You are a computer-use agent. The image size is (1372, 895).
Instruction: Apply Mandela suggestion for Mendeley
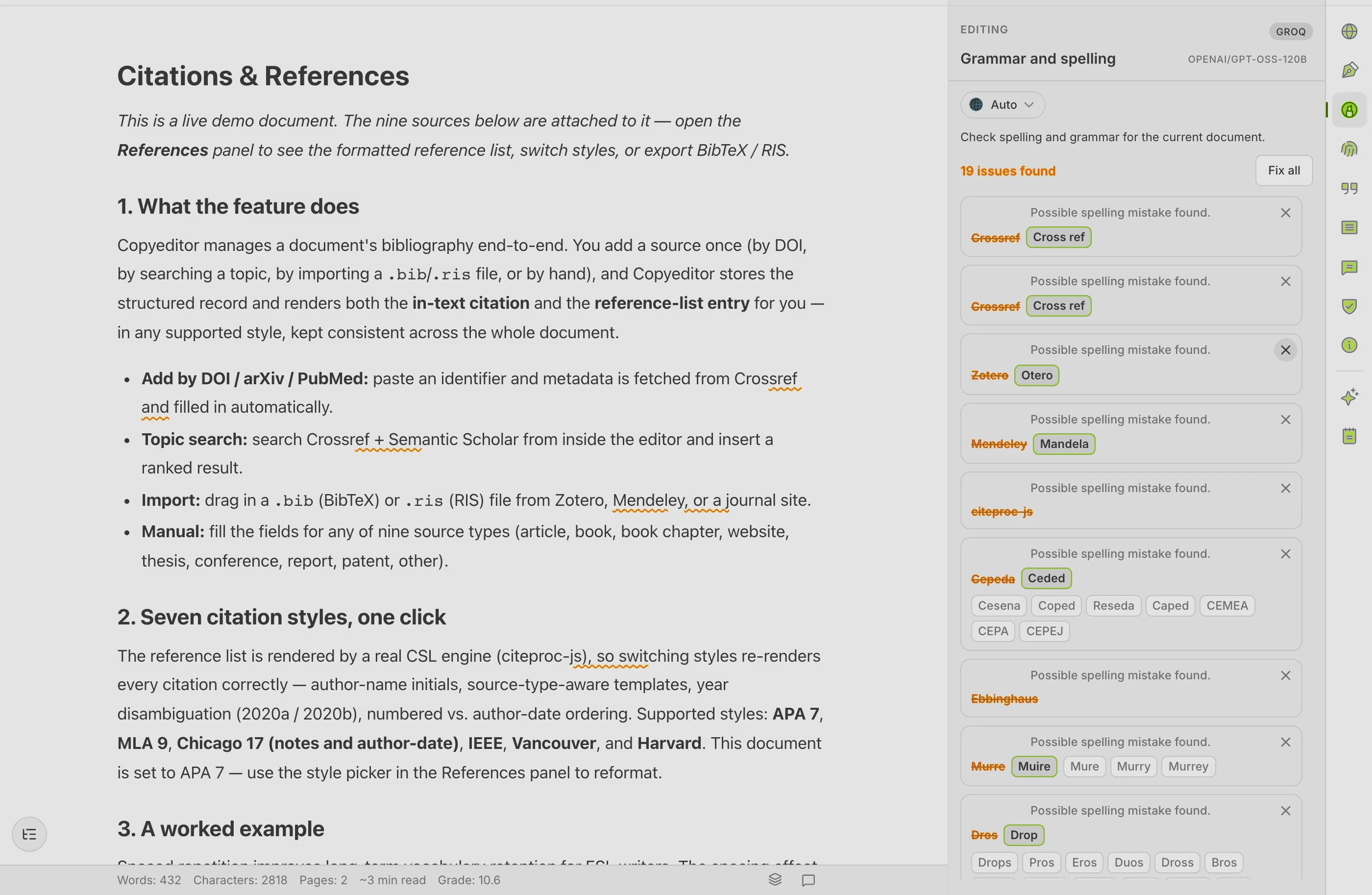[x=1064, y=444]
